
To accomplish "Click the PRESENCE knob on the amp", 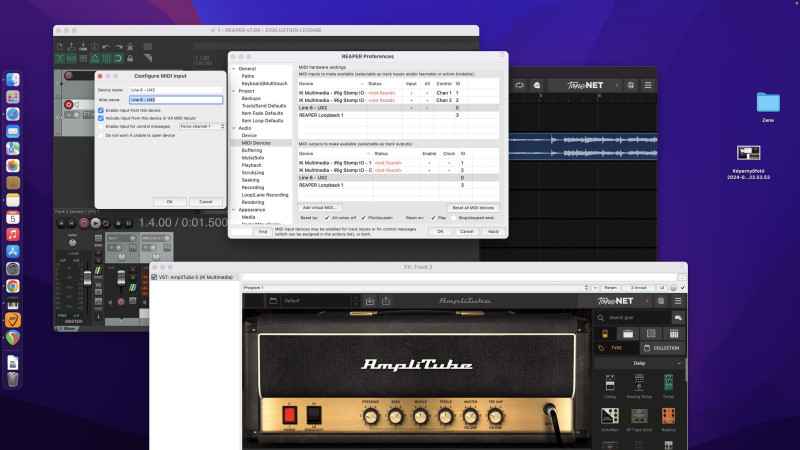I will tap(370, 416).
